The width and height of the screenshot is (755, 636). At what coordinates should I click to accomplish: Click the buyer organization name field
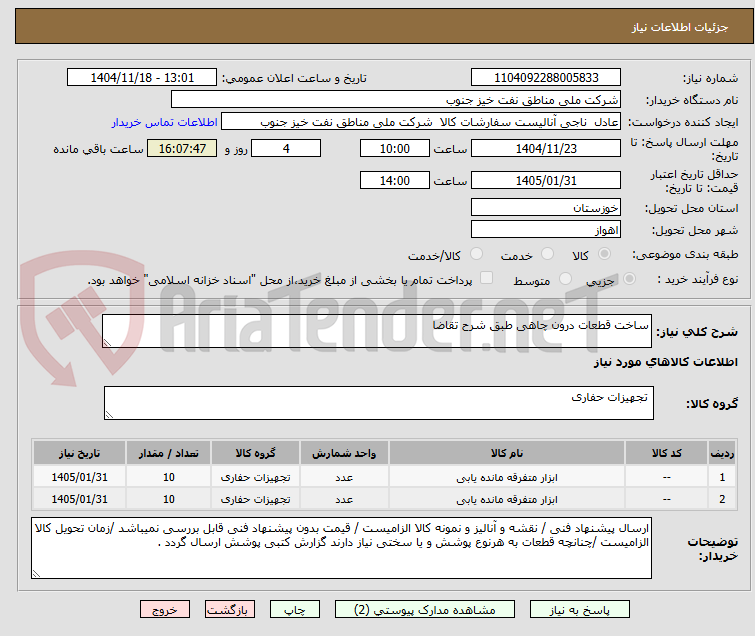coord(396,100)
